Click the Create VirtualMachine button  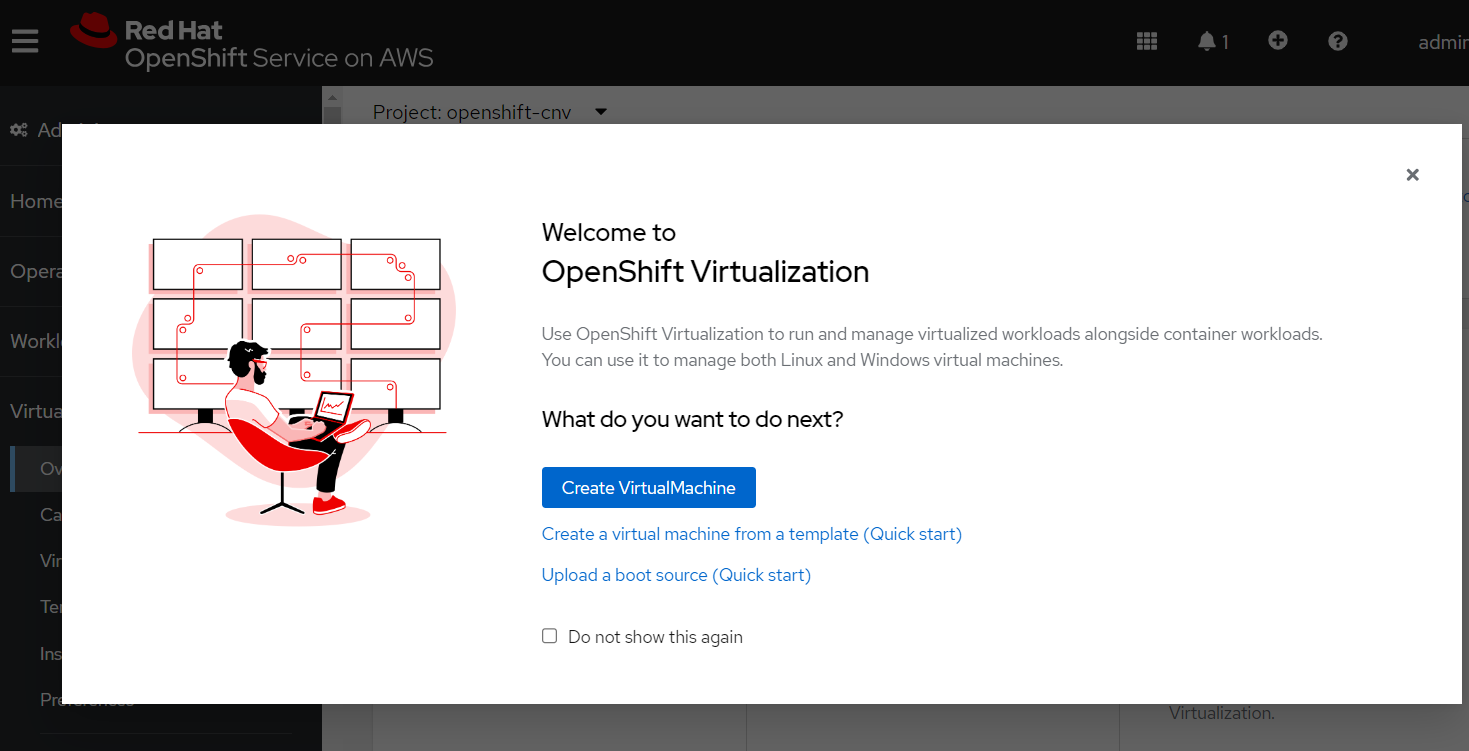648,487
